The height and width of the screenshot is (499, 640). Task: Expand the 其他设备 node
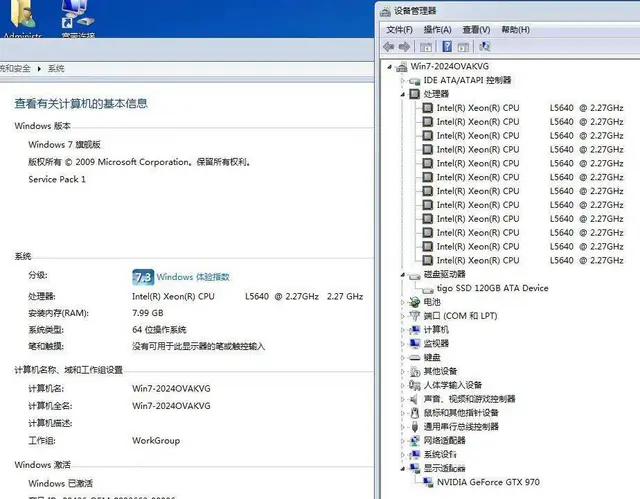point(403,372)
